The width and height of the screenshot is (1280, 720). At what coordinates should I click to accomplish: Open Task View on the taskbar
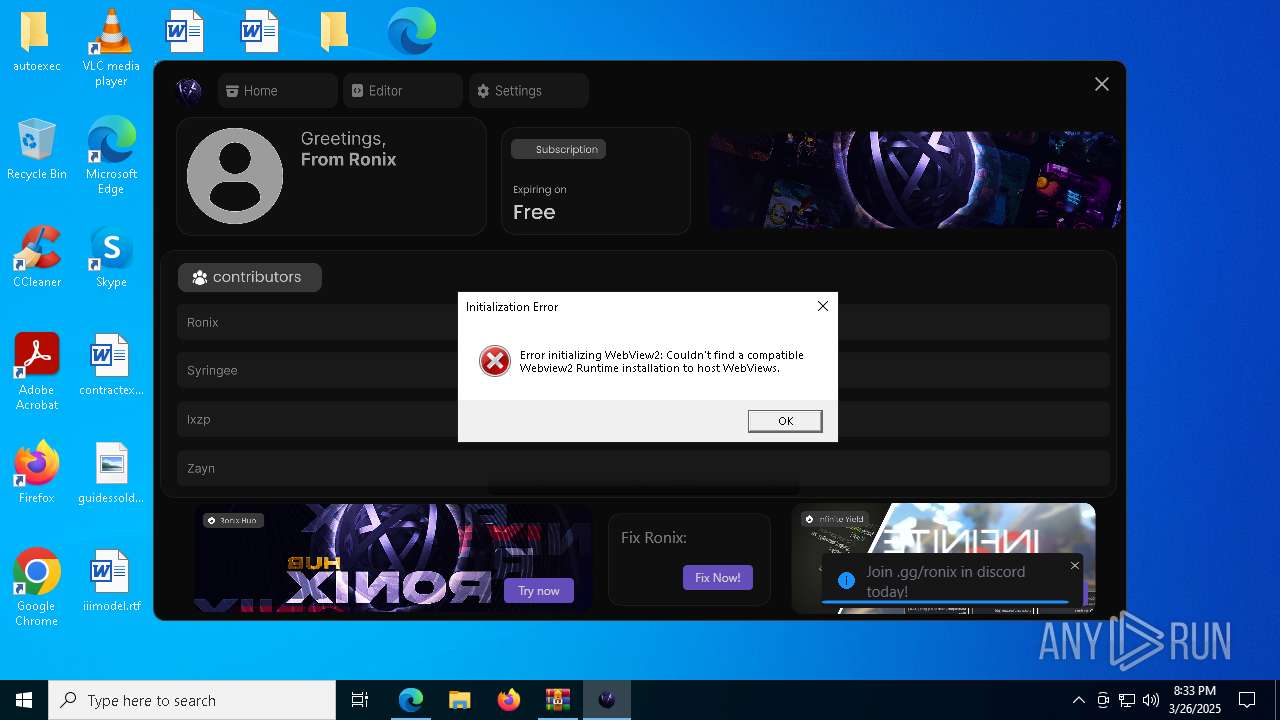coord(360,700)
